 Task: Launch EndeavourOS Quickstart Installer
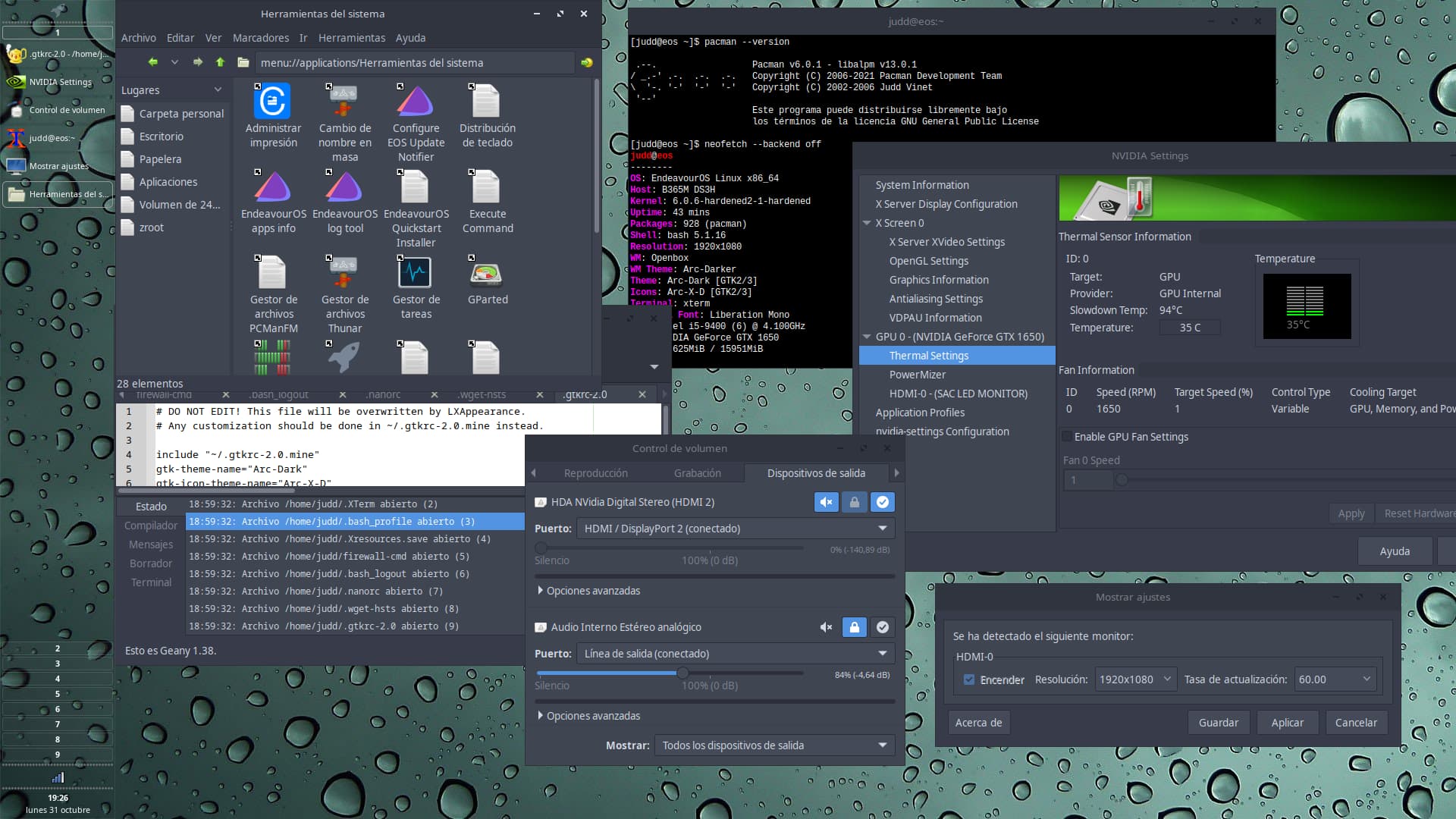tap(416, 209)
